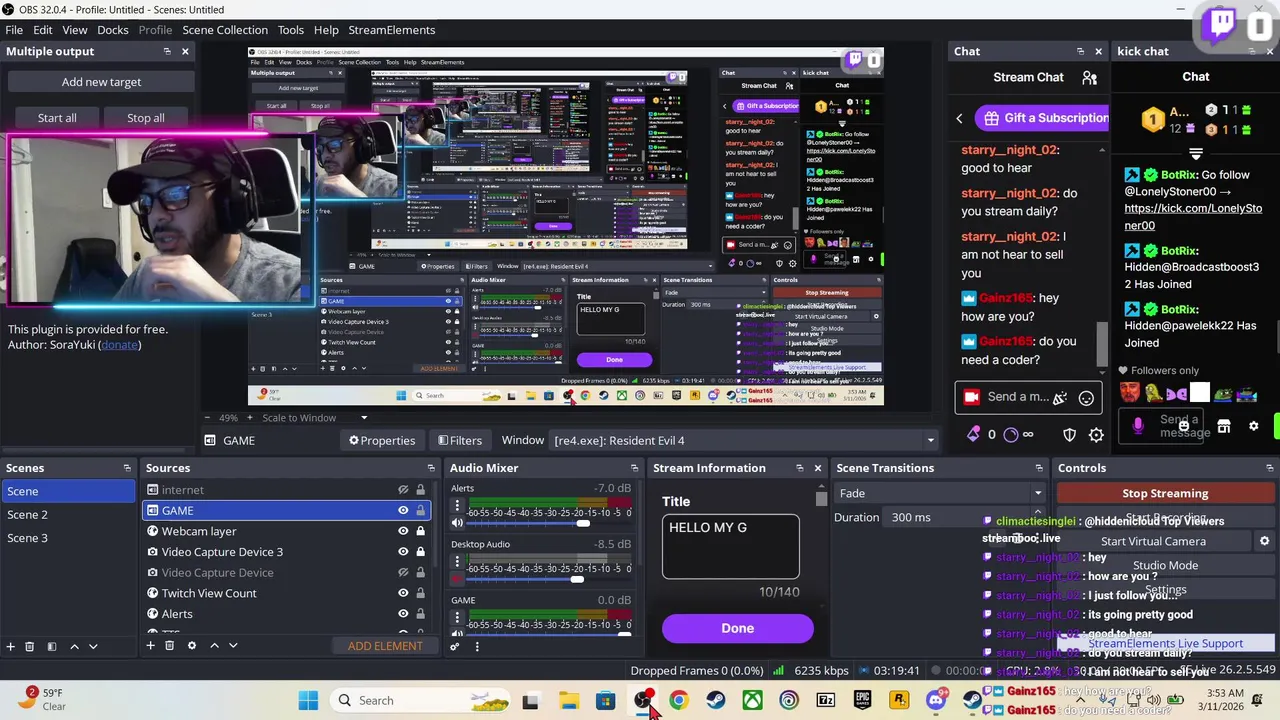
Task: Move the selected source up
Action: click(214, 646)
